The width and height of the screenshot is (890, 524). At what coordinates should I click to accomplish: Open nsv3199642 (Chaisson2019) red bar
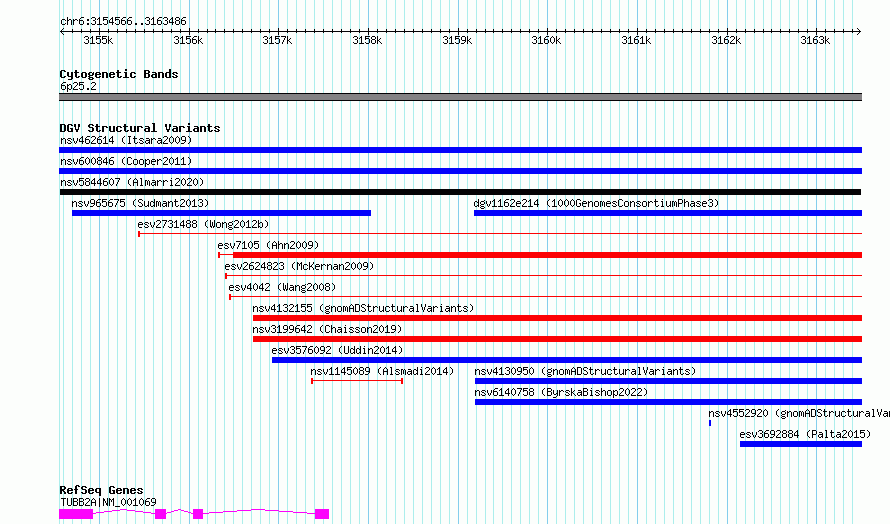click(x=557, y=339)
